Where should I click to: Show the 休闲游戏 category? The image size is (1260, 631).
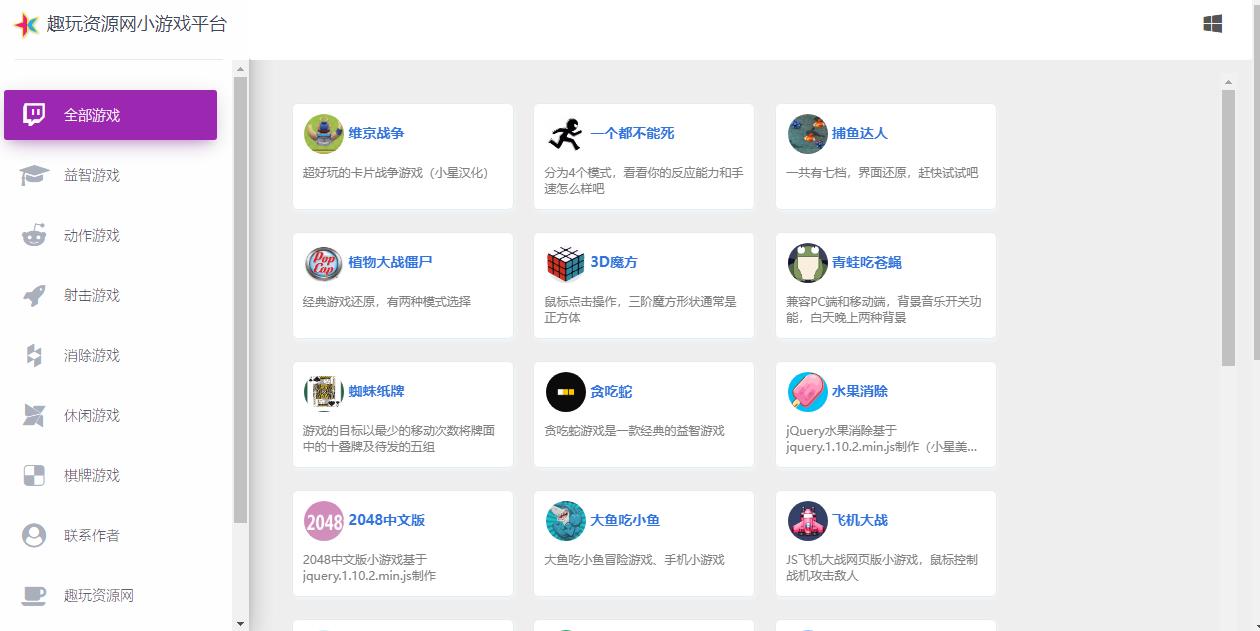pos(110,415)
